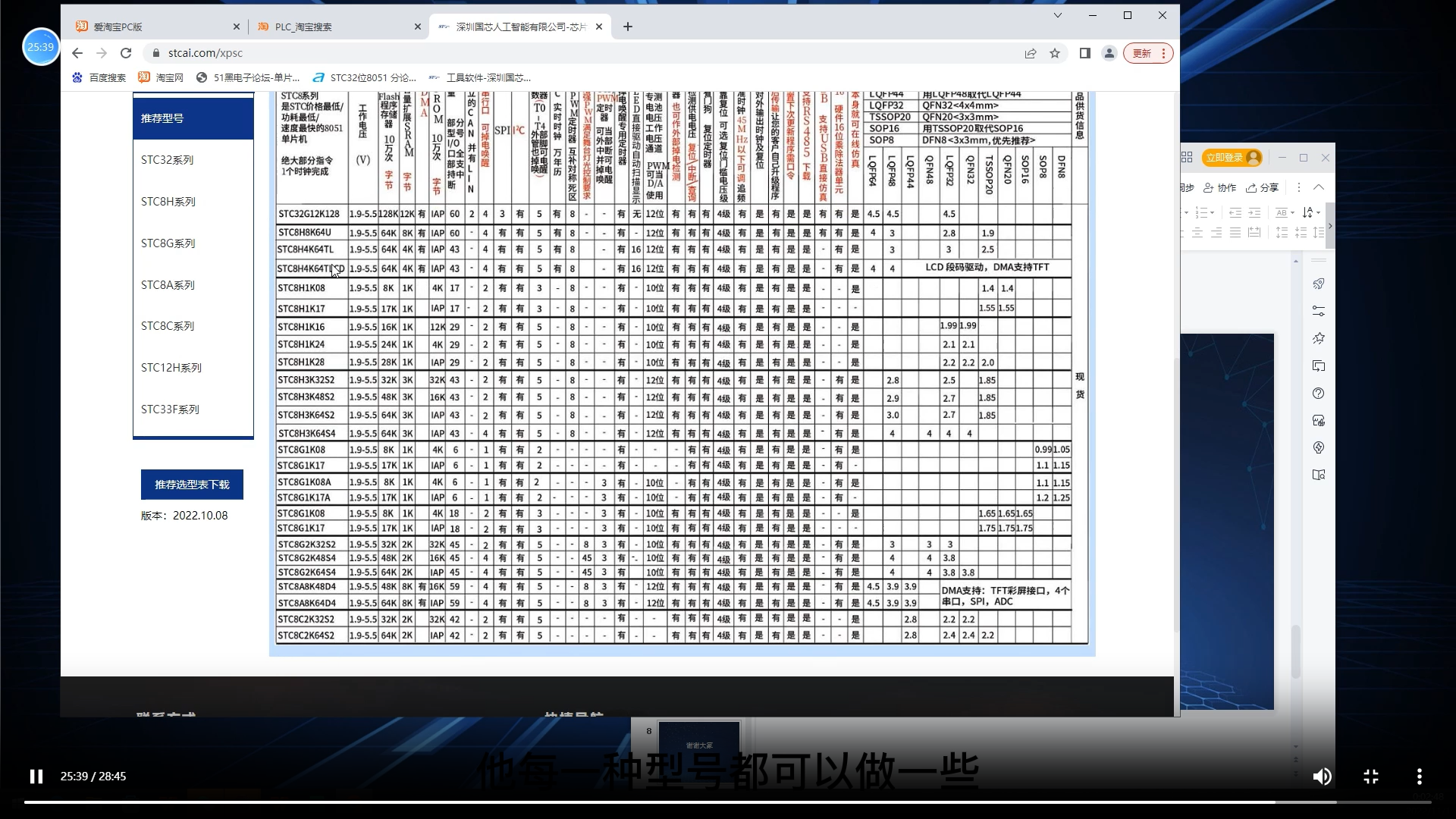This screenshot has height=819, width=1456.
Task: Open the STC32位8051 bookmark
Action: tap(365, 77)
